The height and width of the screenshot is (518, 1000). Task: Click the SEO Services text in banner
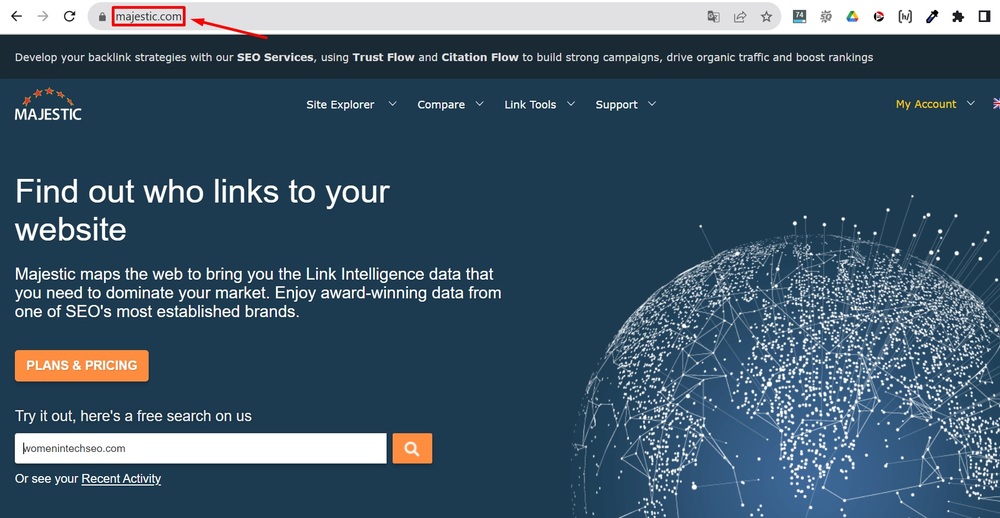pos(275,57)
